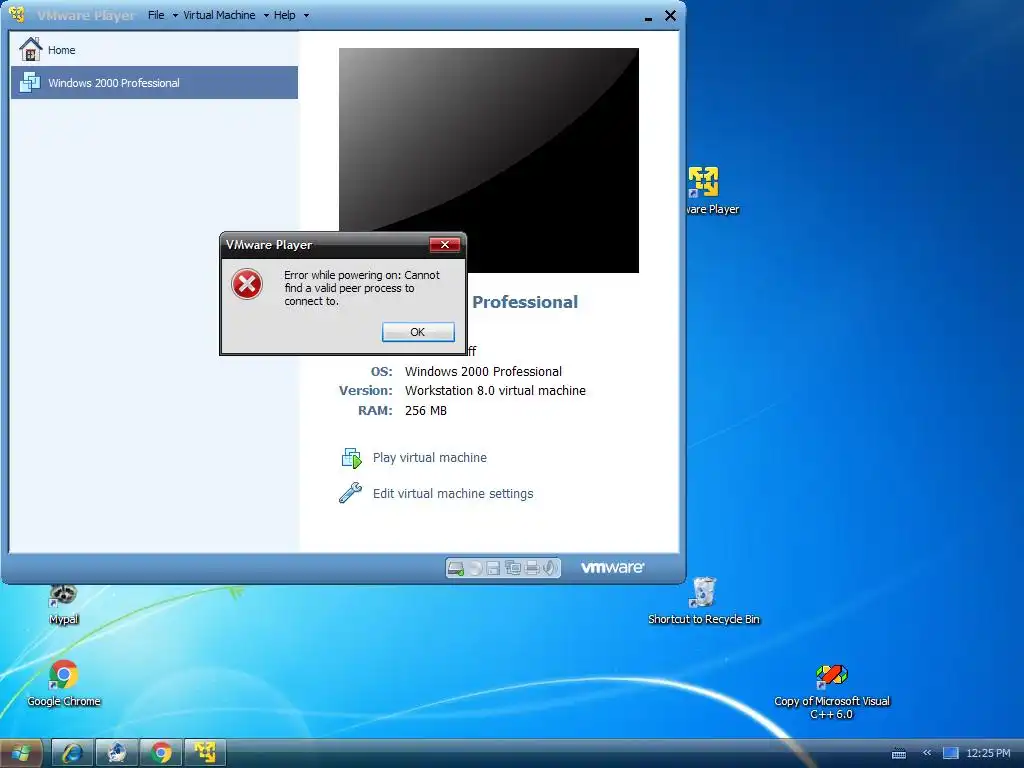Screen dimensions: 1024x768
Task: Expand the Virtual Machine dropdown arrow
Action: (266, 16)
